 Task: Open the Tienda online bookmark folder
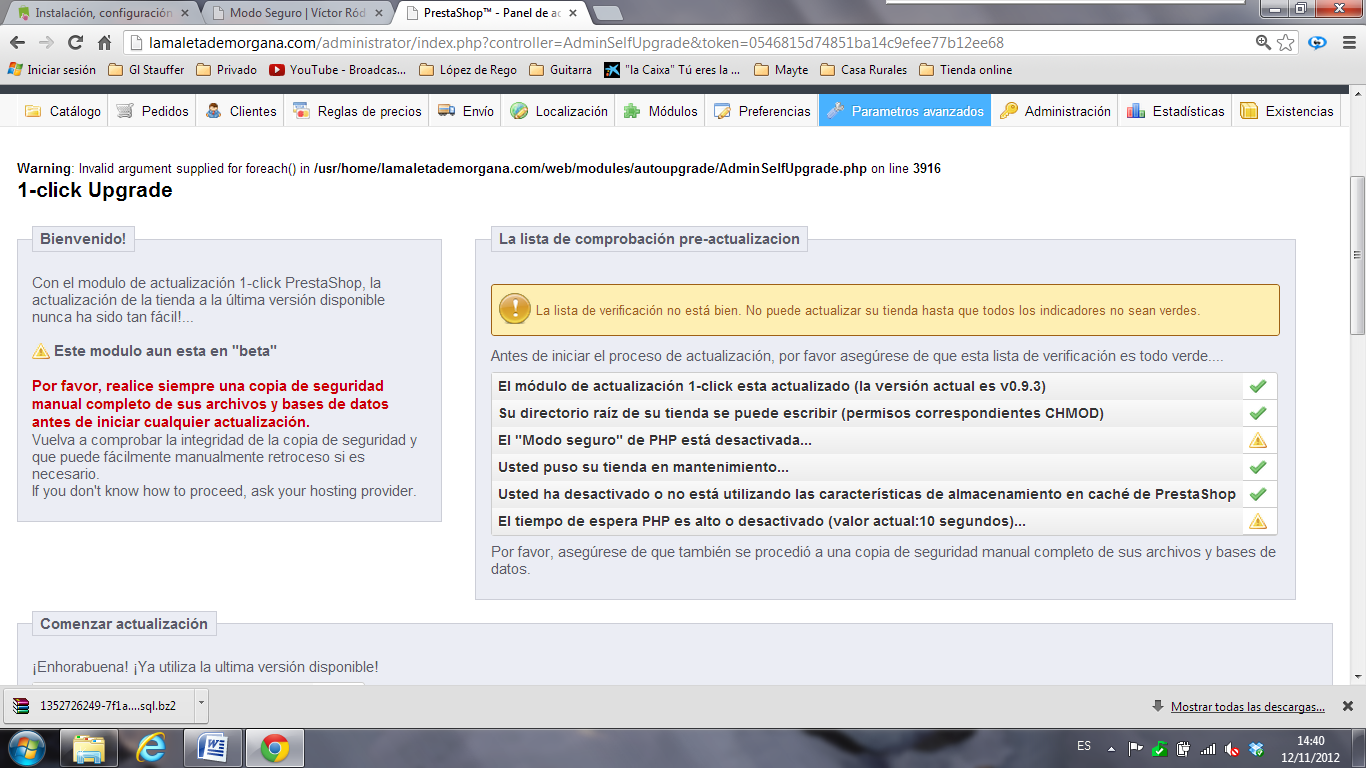pyautogui.click(x=966, y=70)
